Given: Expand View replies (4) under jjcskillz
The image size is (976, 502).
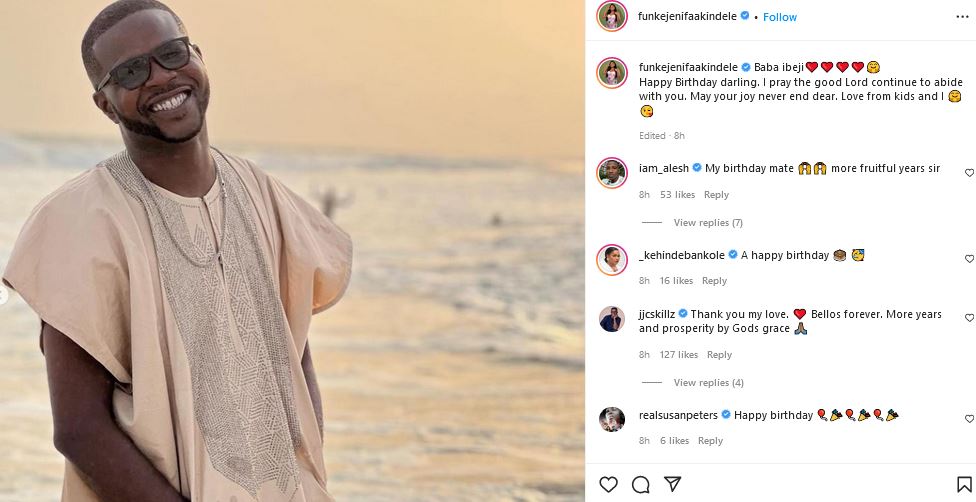Looking at the screenshot, I should coord(708,382).
